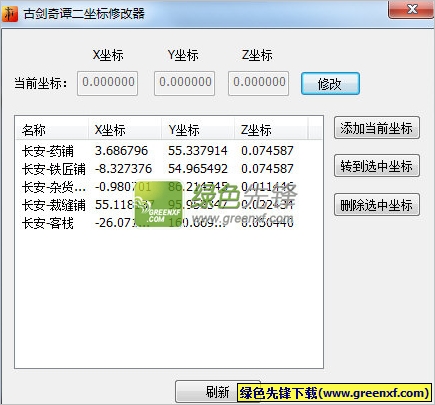
Task: Click 添加当前坐标 button
Action: pos(377,128)
